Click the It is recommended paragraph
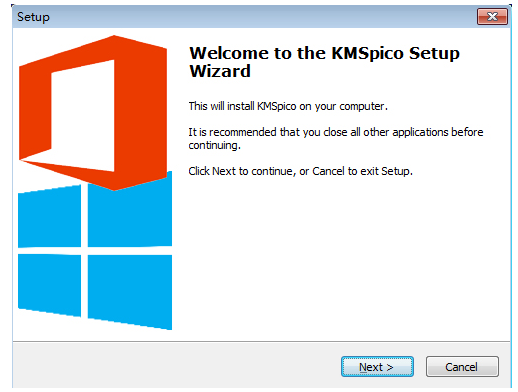The width and height of the screenshot is (518, 392). click(x=336, y=139)
